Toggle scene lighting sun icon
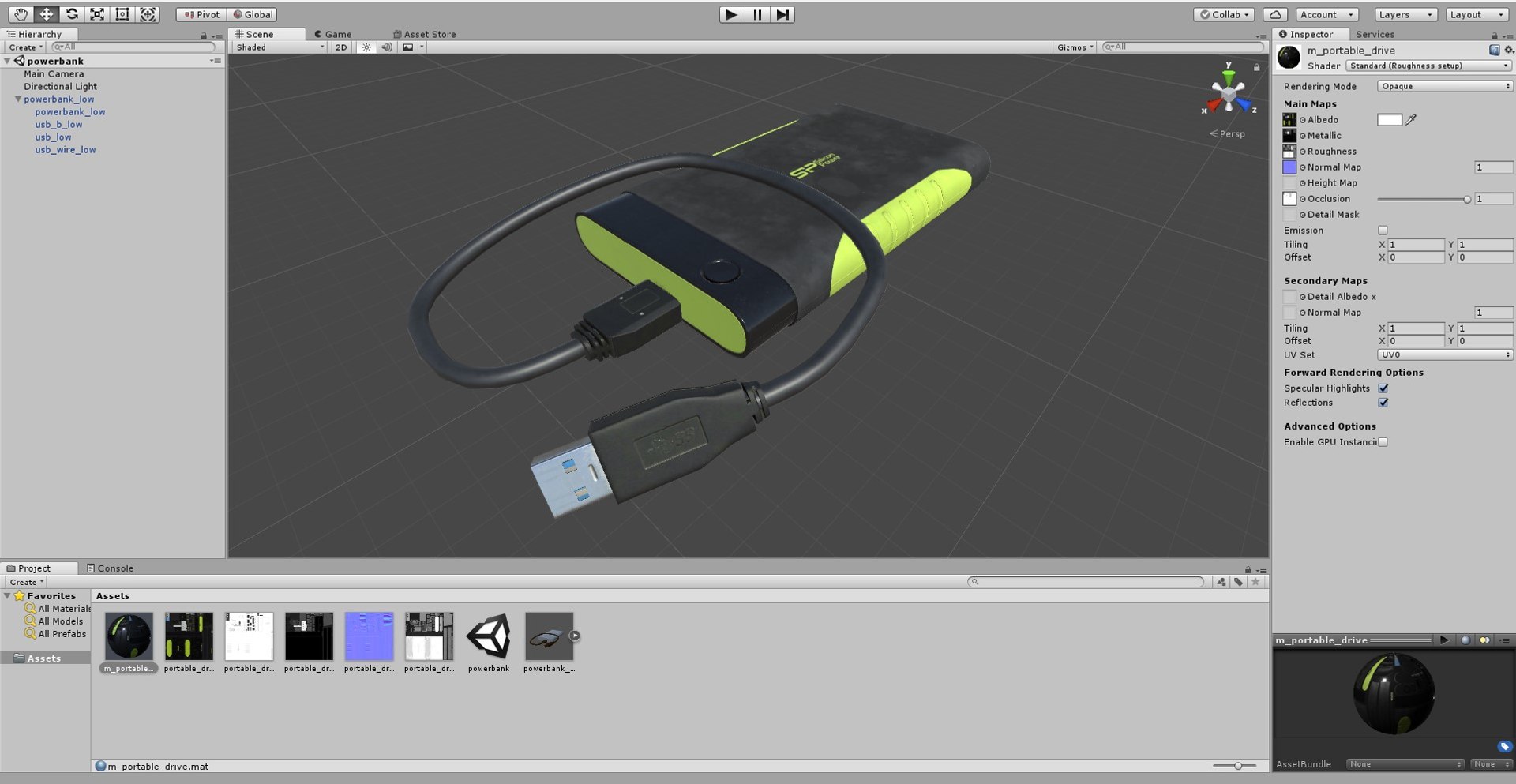Viewport: 1516px width, 784px height. tap(366, 47)
